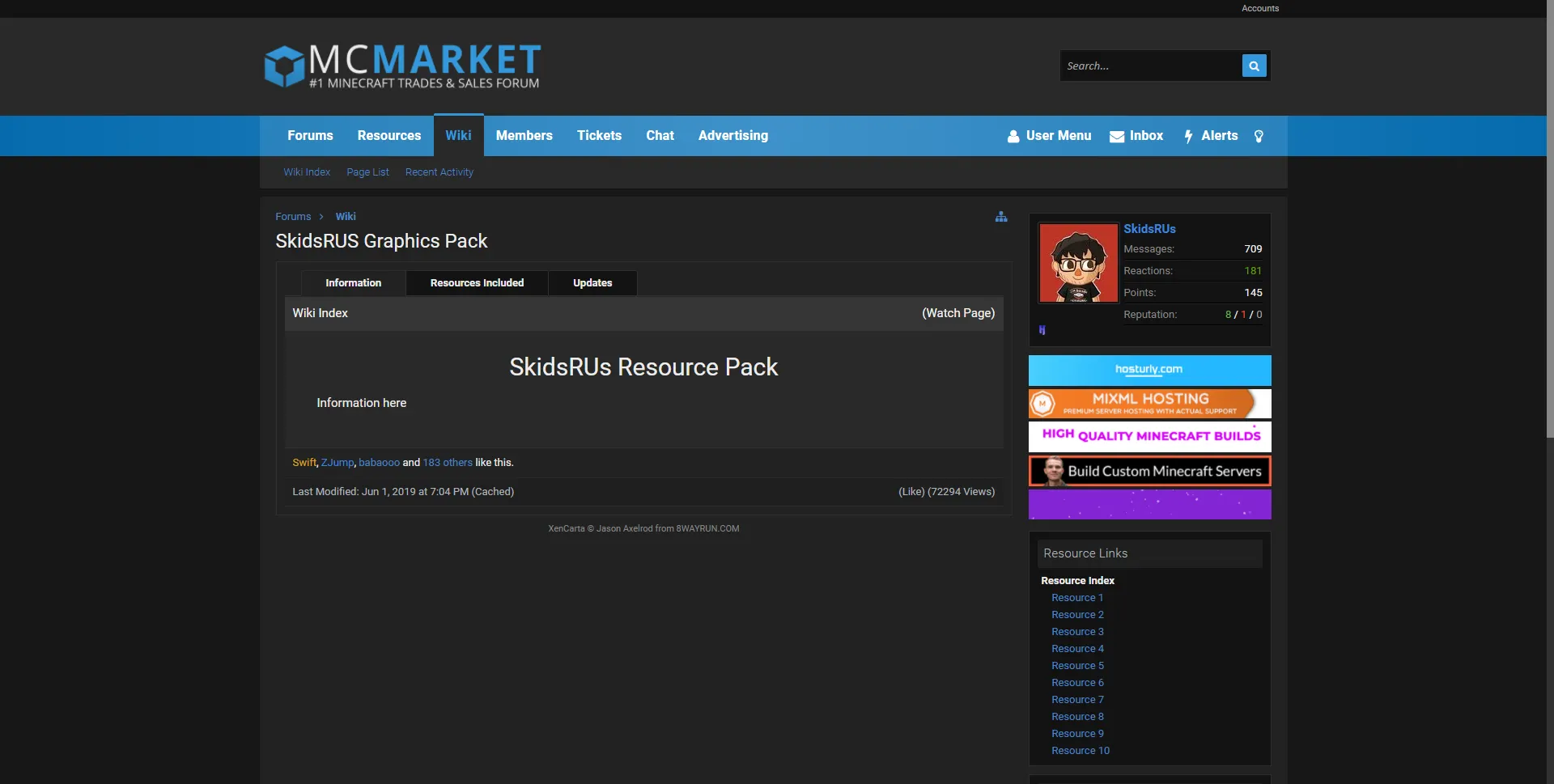Viewport: 1554px width, 784px height.
Task: Open the Recent Activity link
Action: click(x=439, y=172)
